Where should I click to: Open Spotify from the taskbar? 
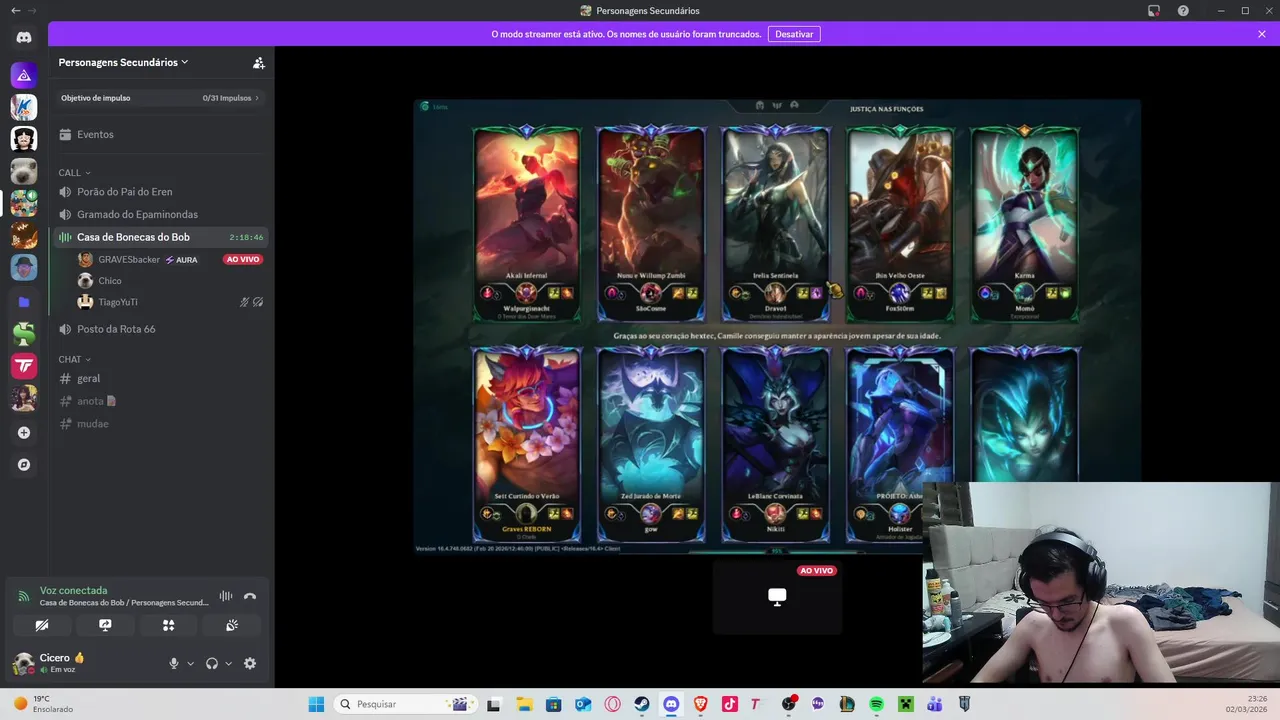coord(876,704)
